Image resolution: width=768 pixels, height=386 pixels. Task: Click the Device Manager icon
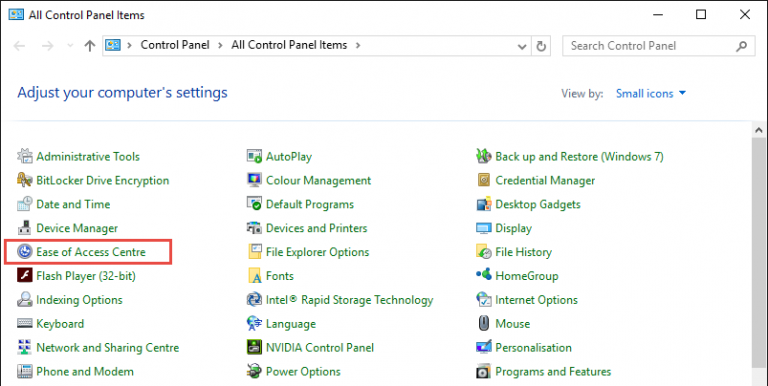pyautogui.click(x=24, y=228)
